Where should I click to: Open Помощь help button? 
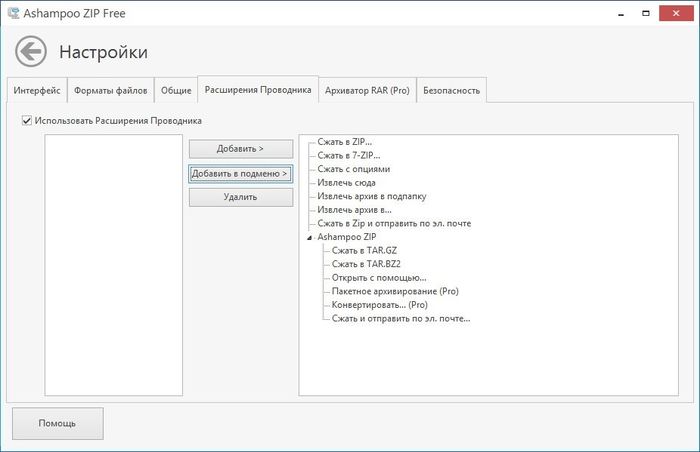pyautogui.click(x=57, y=423)
